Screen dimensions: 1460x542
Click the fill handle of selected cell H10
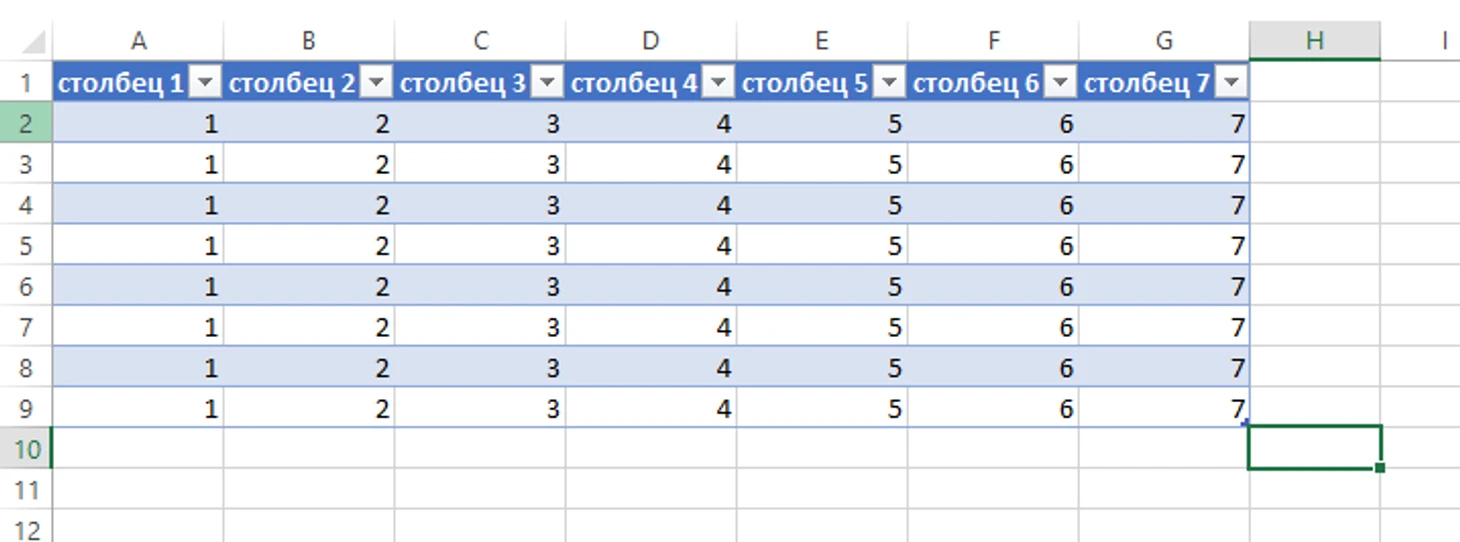1380,467
